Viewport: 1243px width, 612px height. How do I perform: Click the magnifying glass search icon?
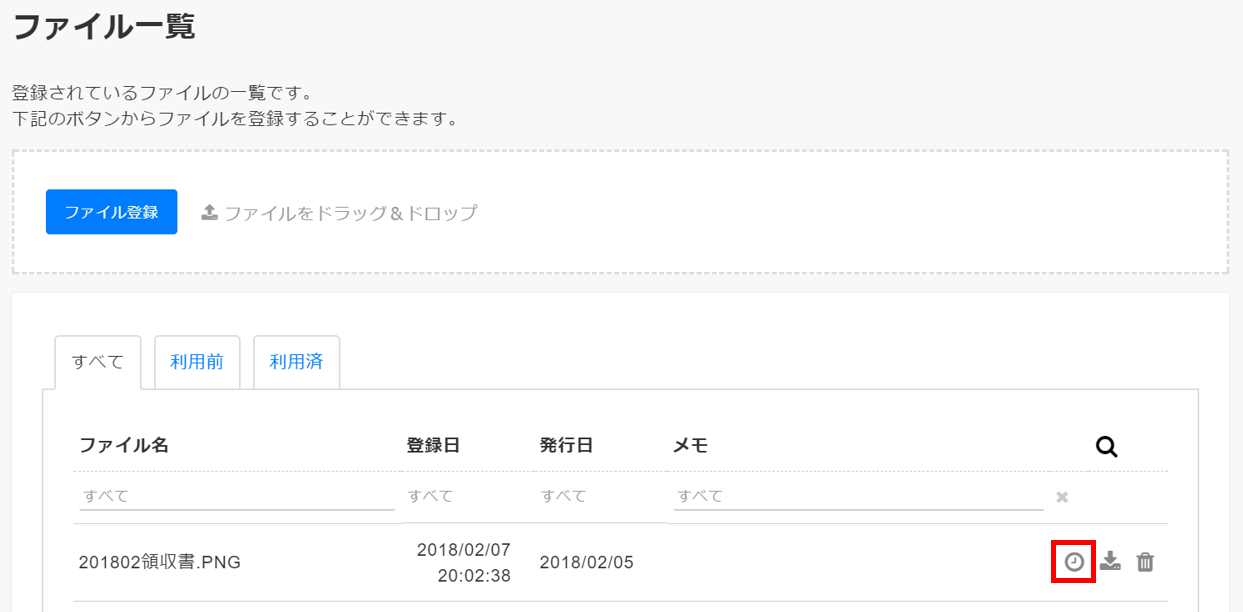pos(1106,447)
